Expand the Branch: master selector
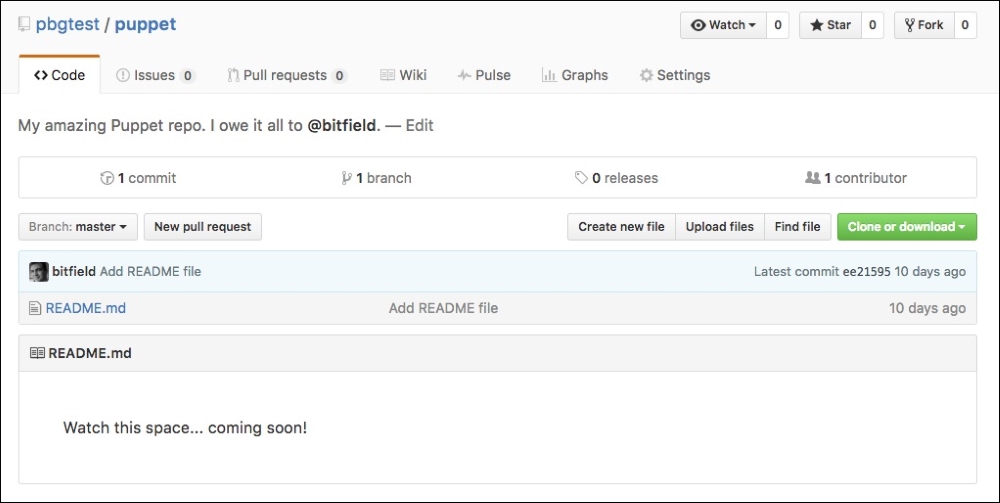Image resolution: width=1000 pixels, height=503 pixels. (x=77, y=227)
